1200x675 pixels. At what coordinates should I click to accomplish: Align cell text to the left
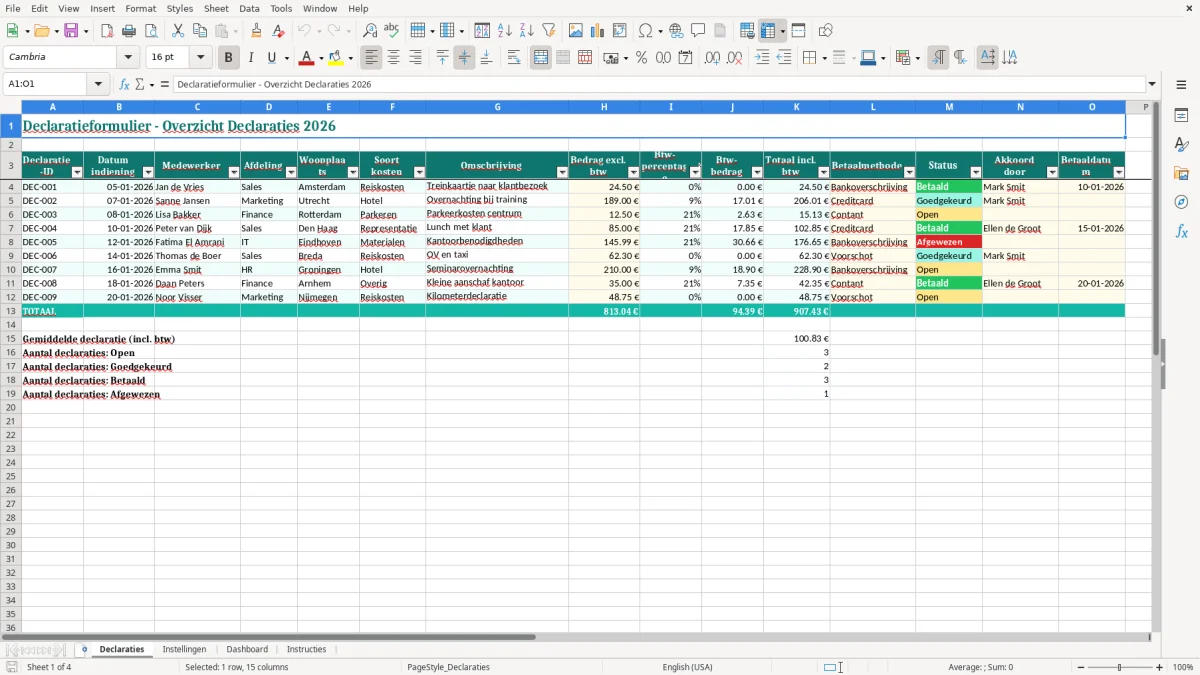371,58
